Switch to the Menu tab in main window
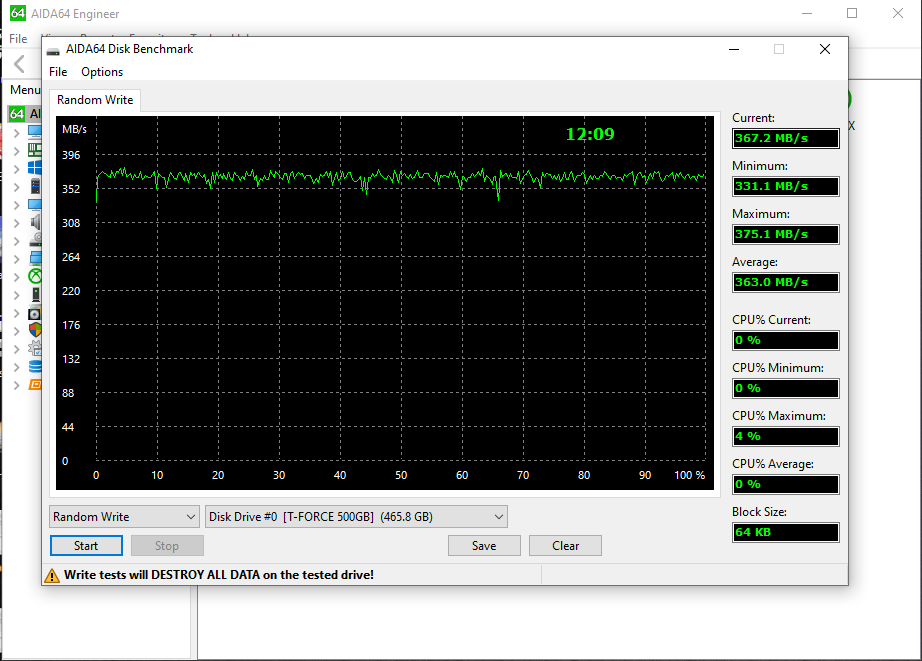 coord(25,90)
